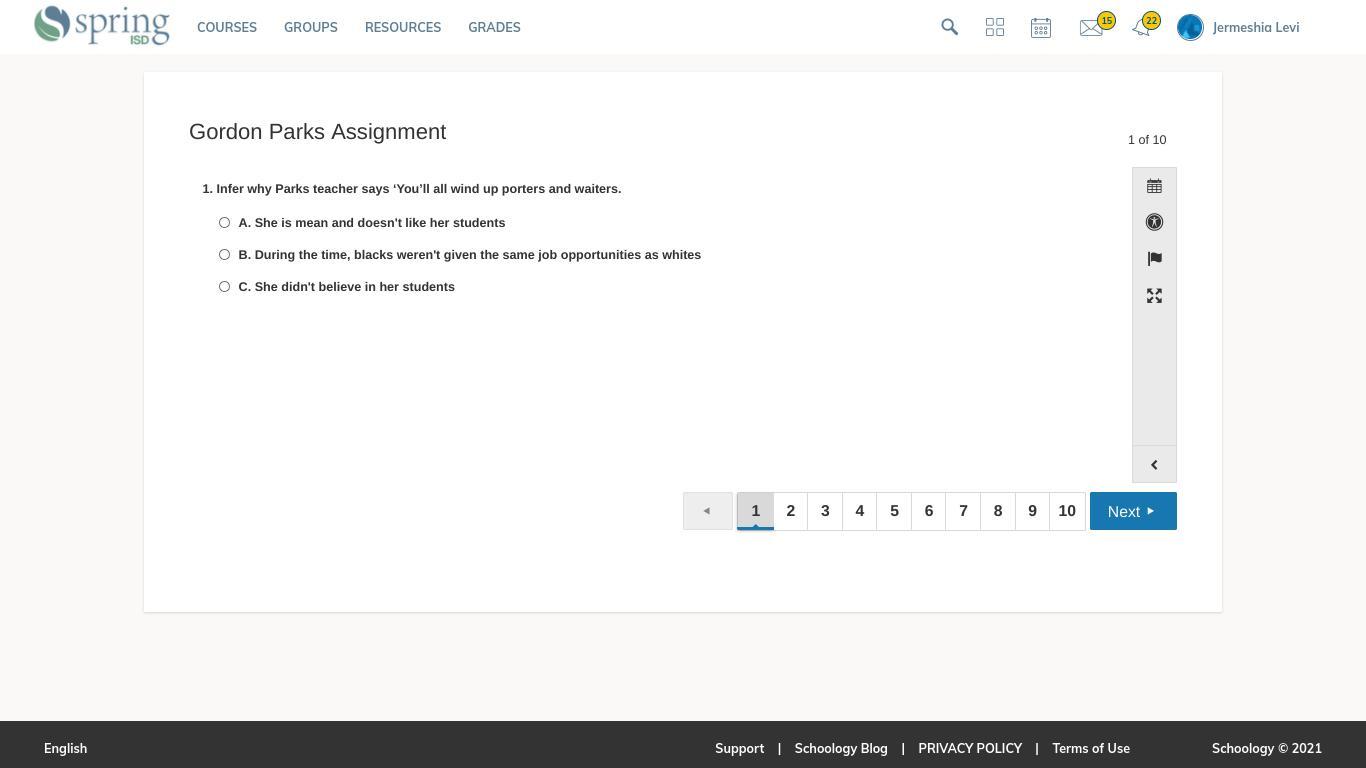Open the COURSES menu

coord(227,27)
